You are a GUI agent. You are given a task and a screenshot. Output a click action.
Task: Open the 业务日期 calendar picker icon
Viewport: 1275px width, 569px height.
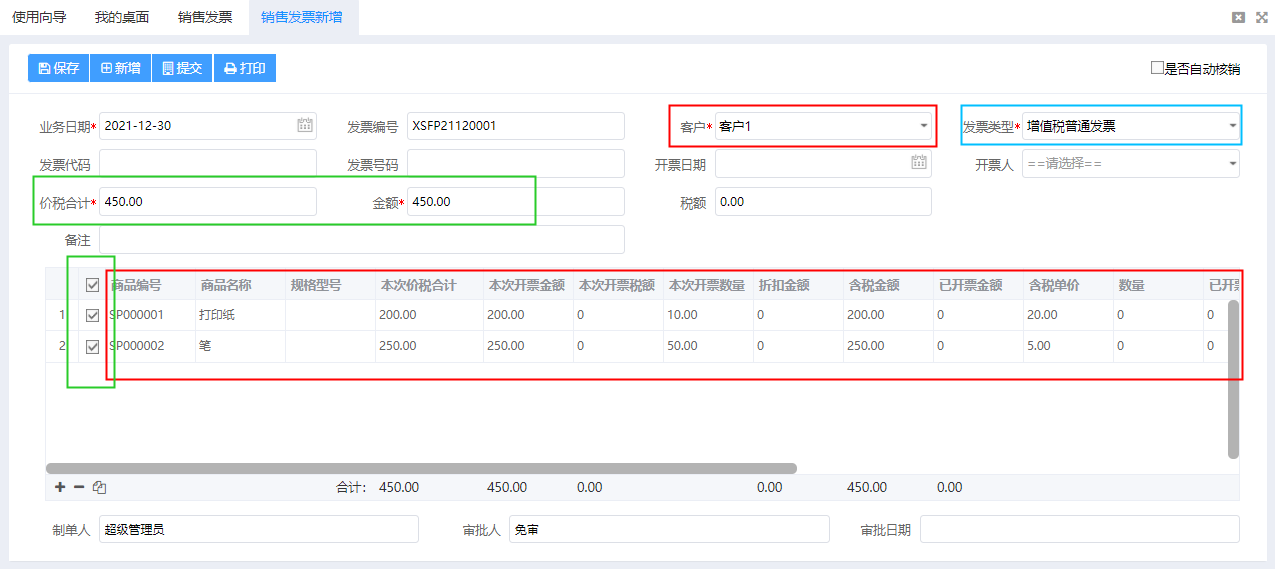[305, 125]
